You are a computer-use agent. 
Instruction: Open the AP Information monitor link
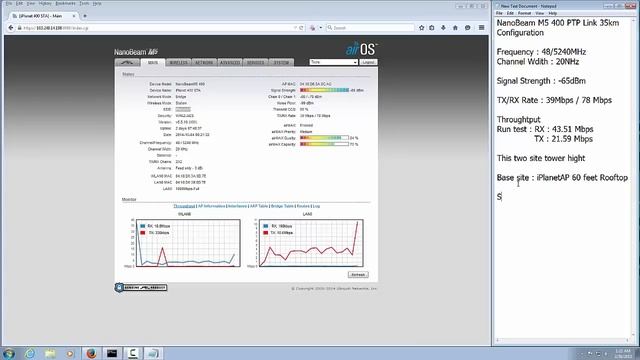[x=211, y=206]
